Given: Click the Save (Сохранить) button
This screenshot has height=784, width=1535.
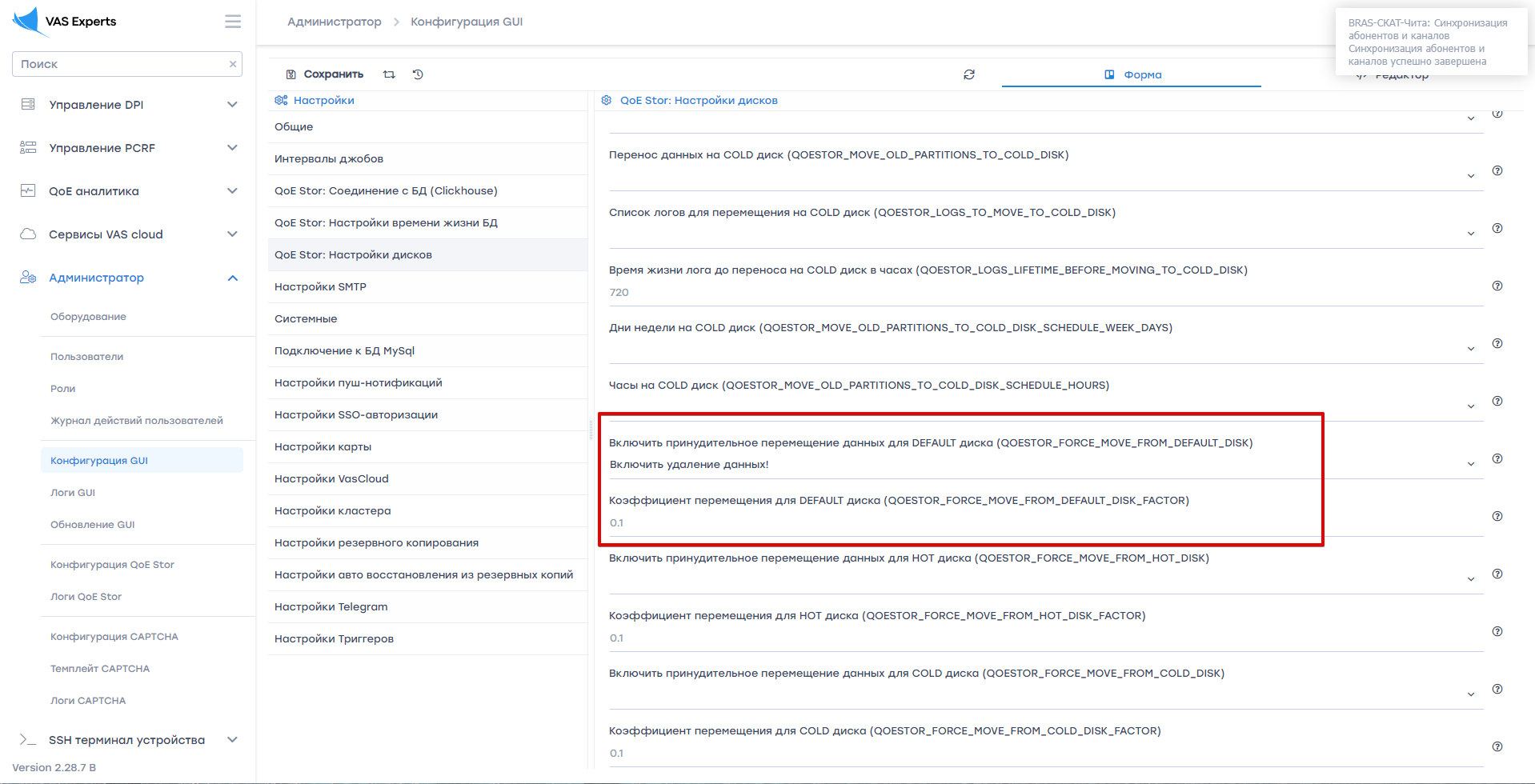Looking at the screenshot, I should pos(325,74).
